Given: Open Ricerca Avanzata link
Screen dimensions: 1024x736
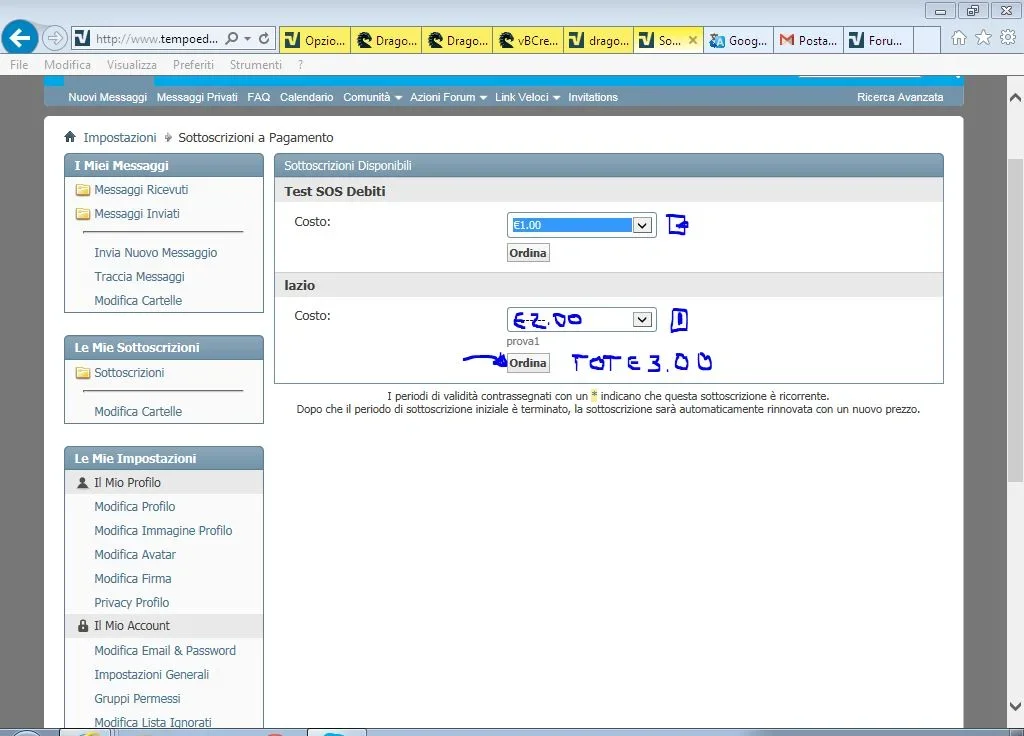Looking at the screenshot, I should (900, 97).
